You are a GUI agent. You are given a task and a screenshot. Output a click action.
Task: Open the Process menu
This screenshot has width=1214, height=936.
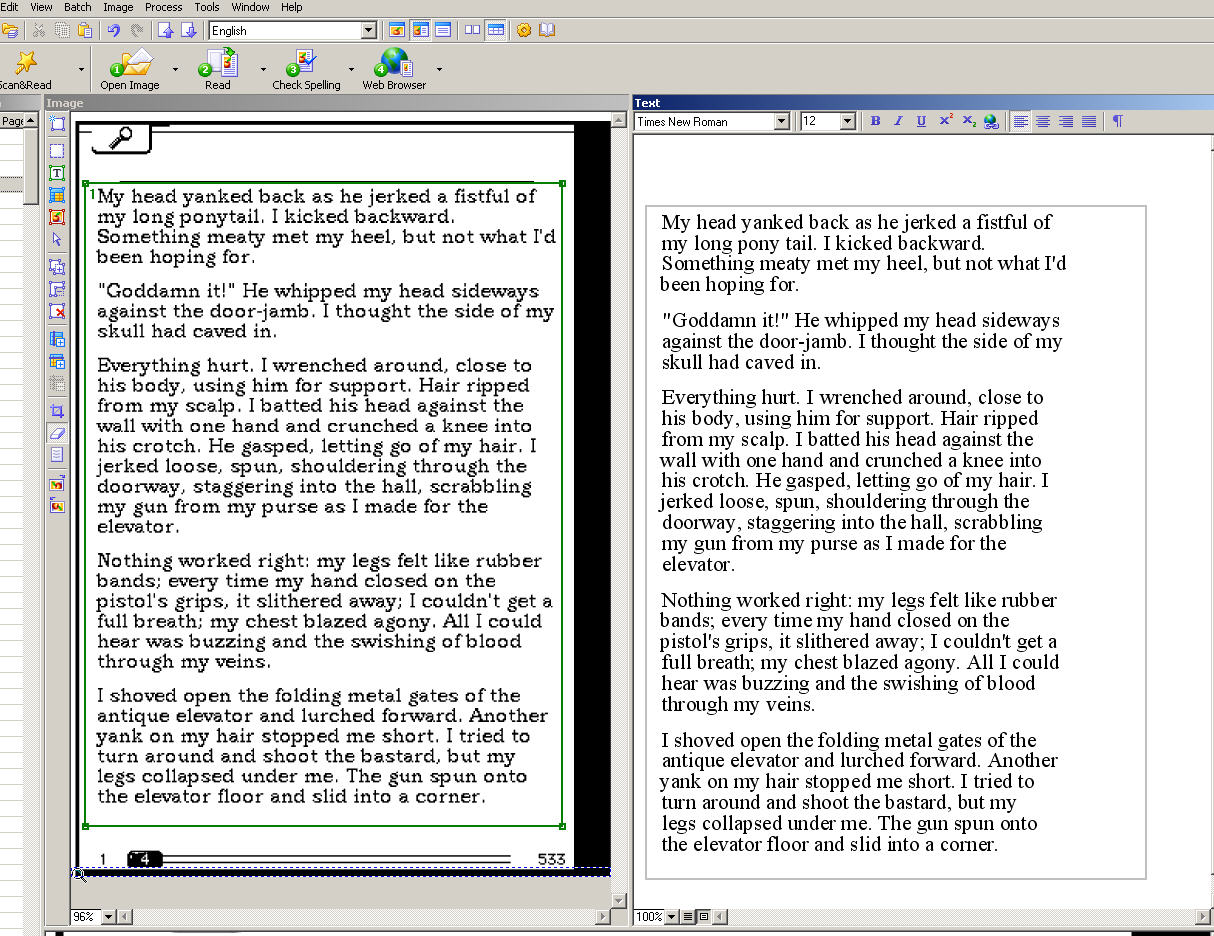164,7
